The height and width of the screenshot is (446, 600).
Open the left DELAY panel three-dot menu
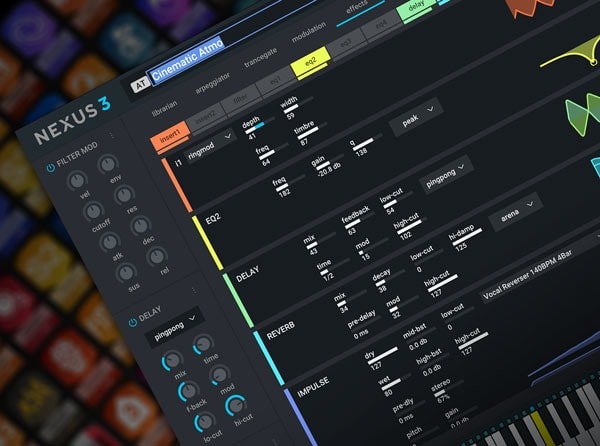194,290
